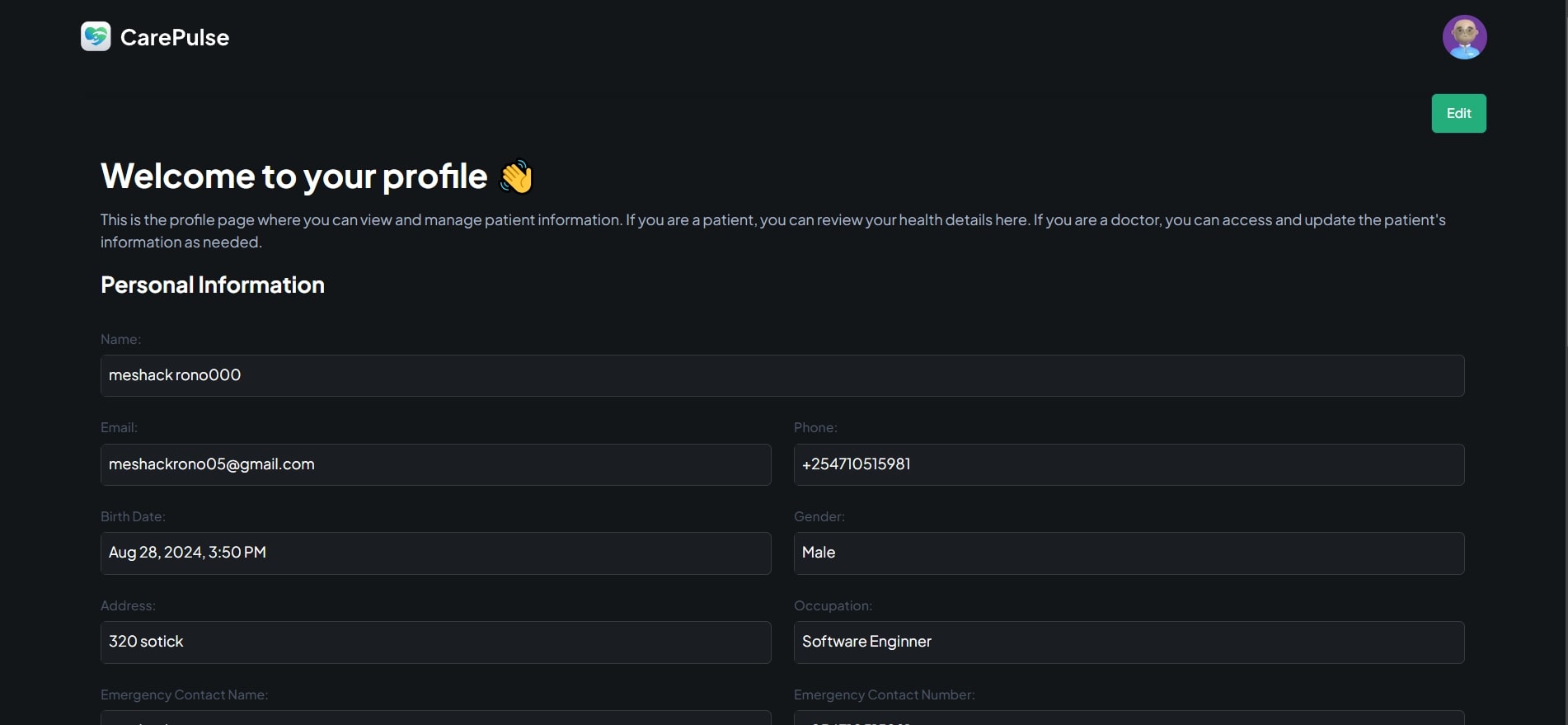Click the waving hand emoji
This screenshot has height=725, width=1568.
517,177
